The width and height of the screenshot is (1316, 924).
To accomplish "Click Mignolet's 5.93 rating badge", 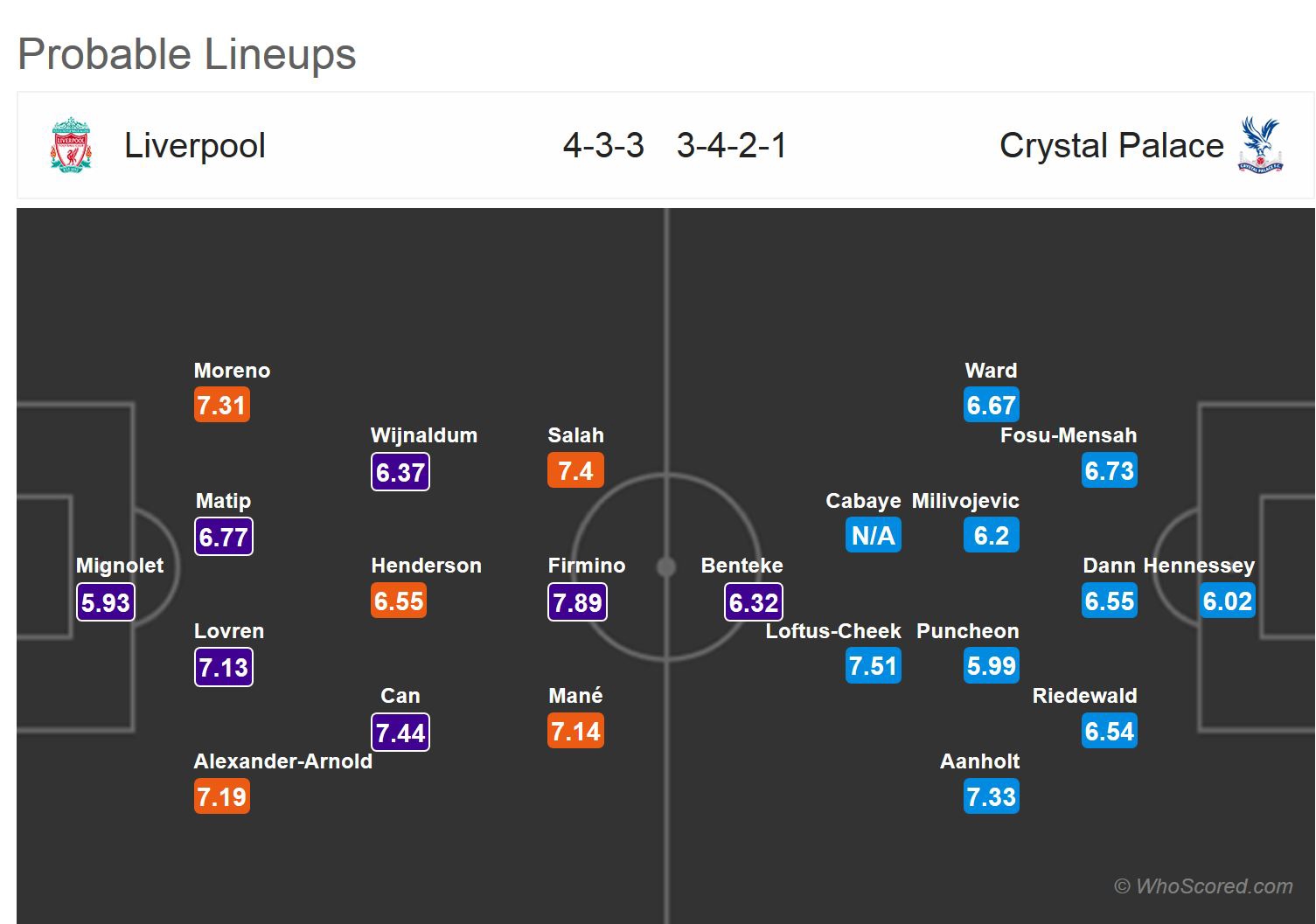I will [x=106, y=602].
